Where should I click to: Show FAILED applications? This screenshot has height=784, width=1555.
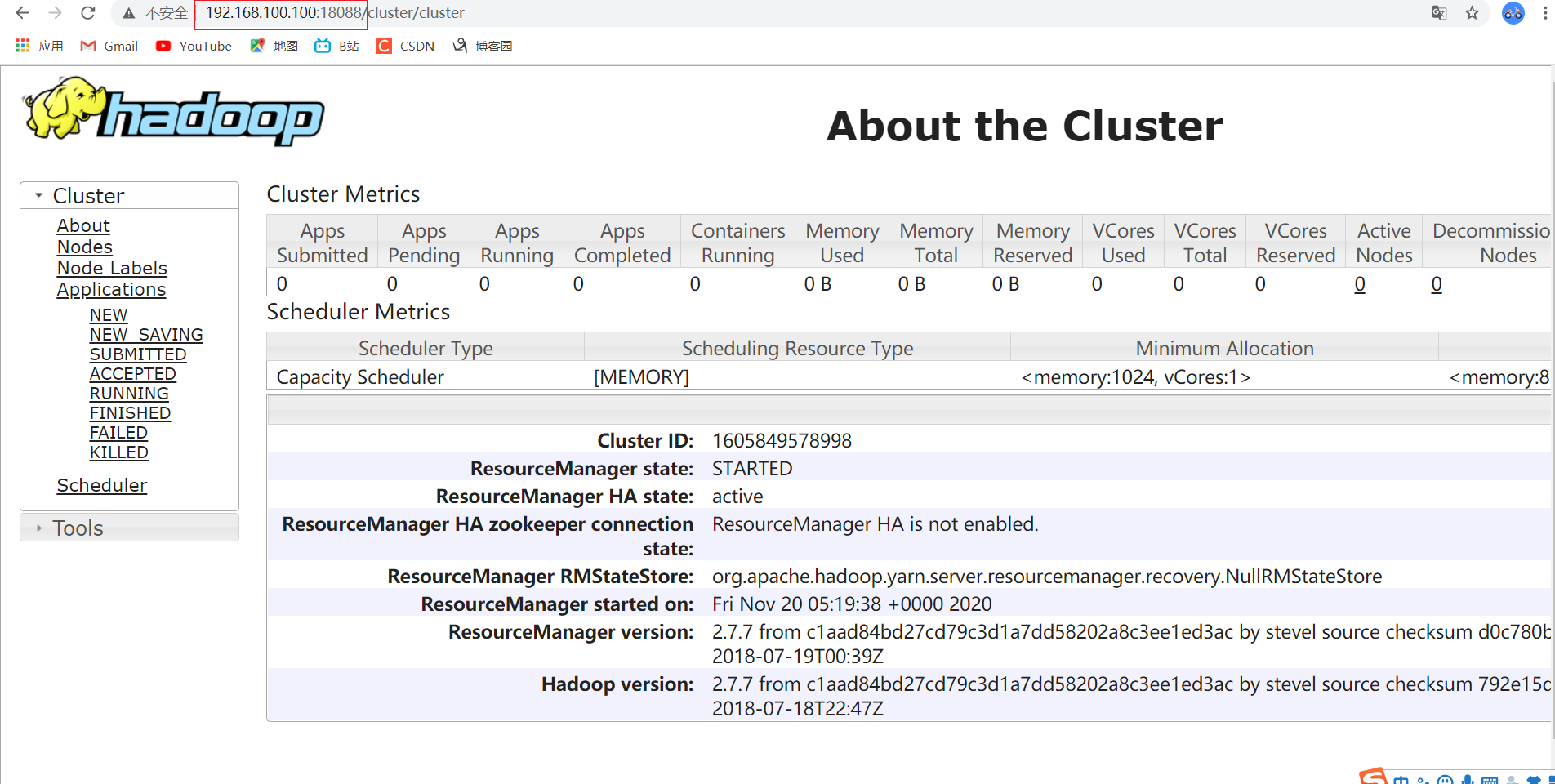click(118, 433)
